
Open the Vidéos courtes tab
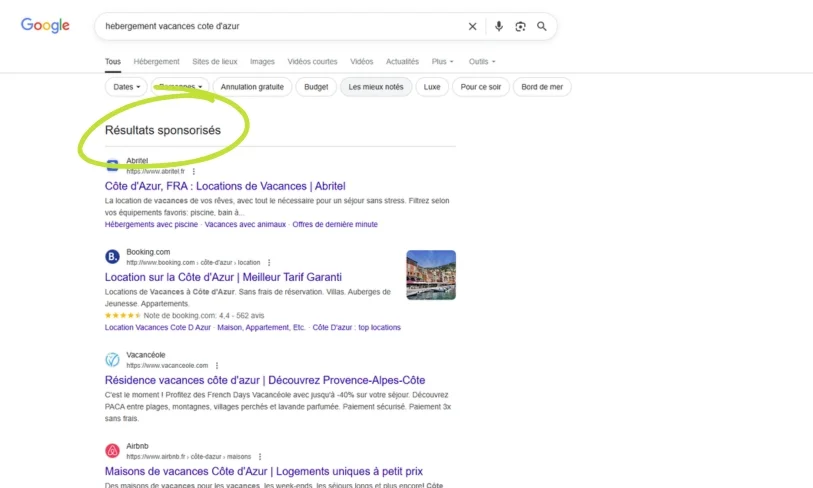click(x=312, y=61)
